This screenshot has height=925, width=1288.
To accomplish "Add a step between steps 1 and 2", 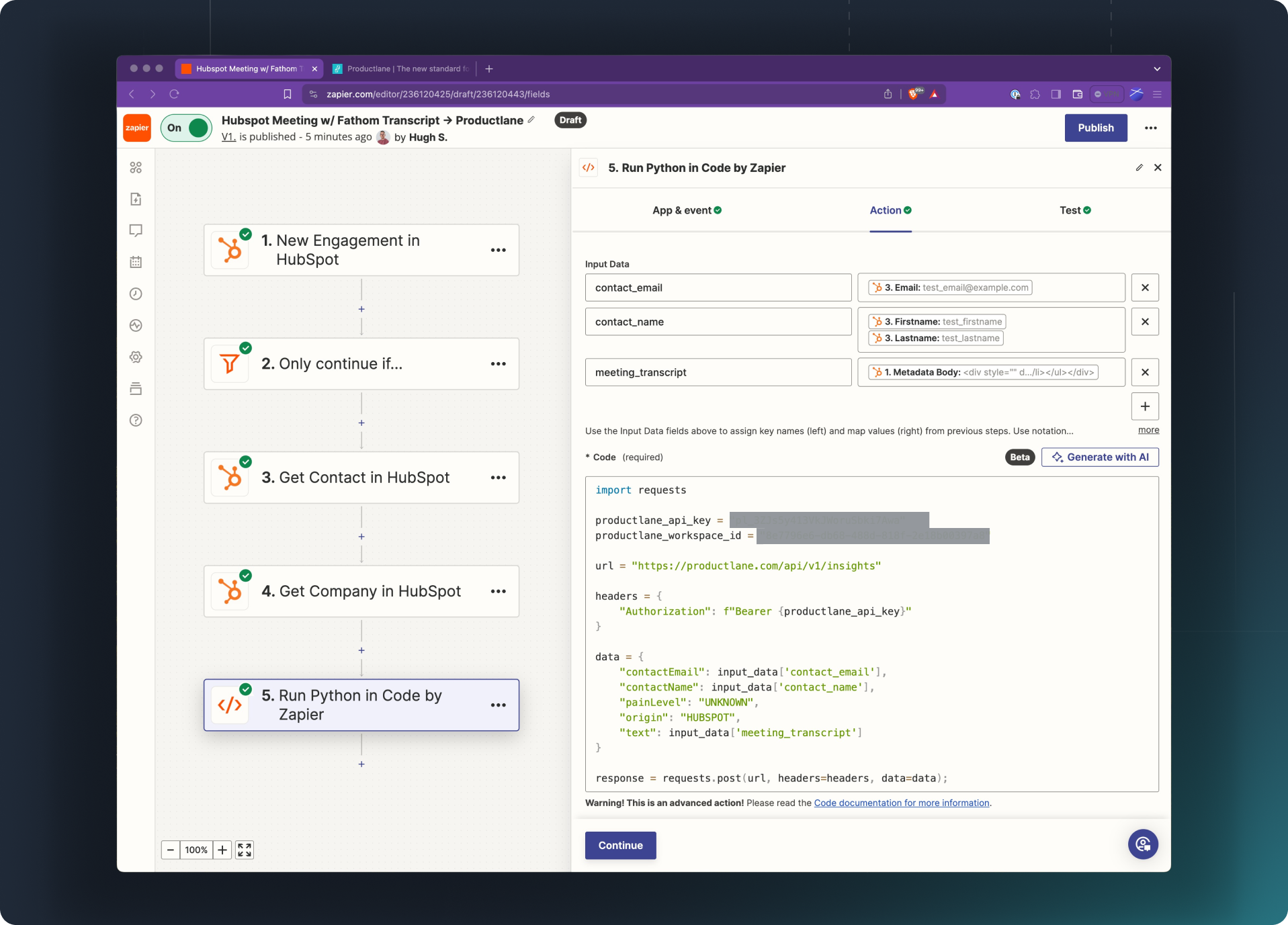I will (x=361, y=309).
